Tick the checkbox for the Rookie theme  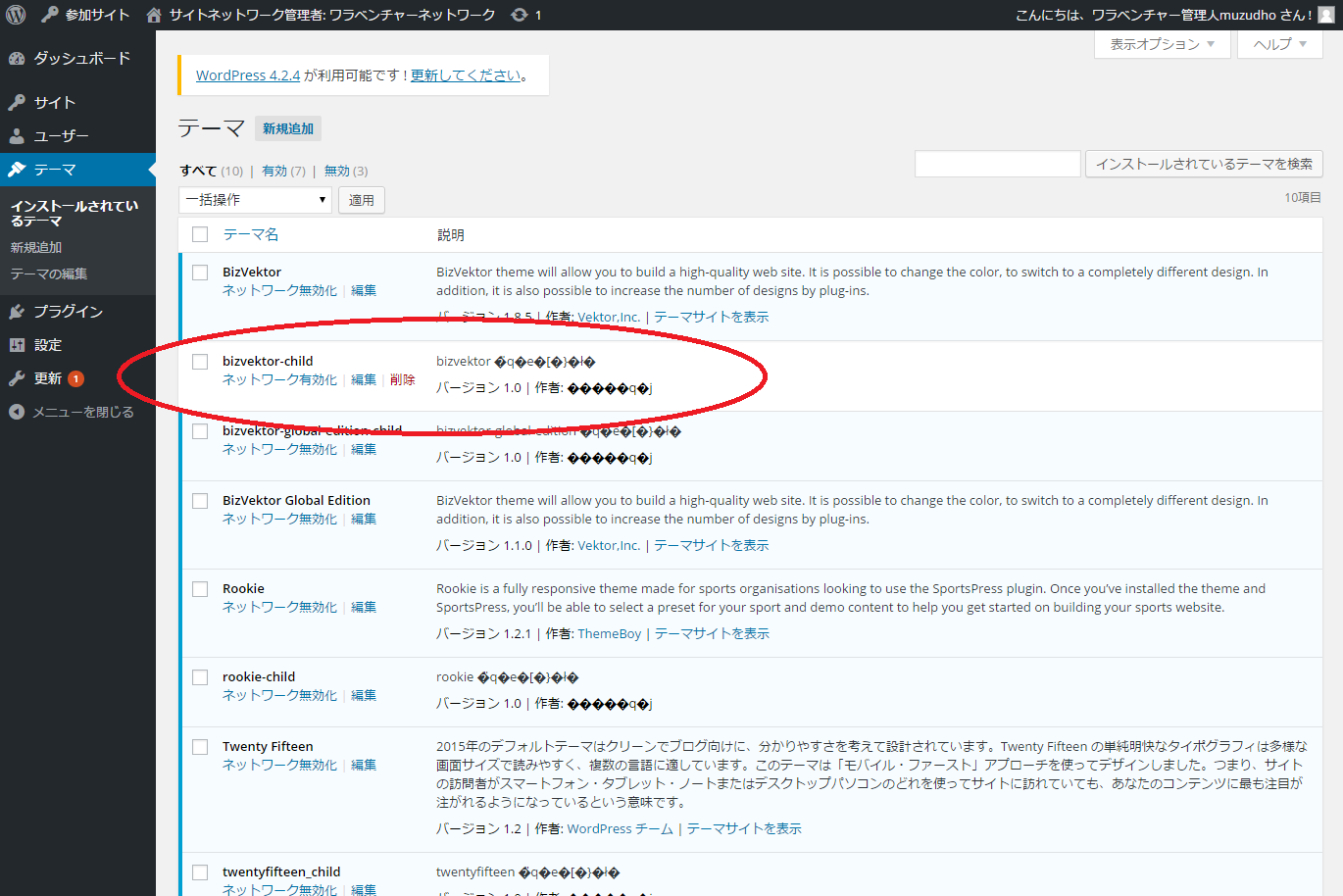pyautogui.click(x=200, y=589)
